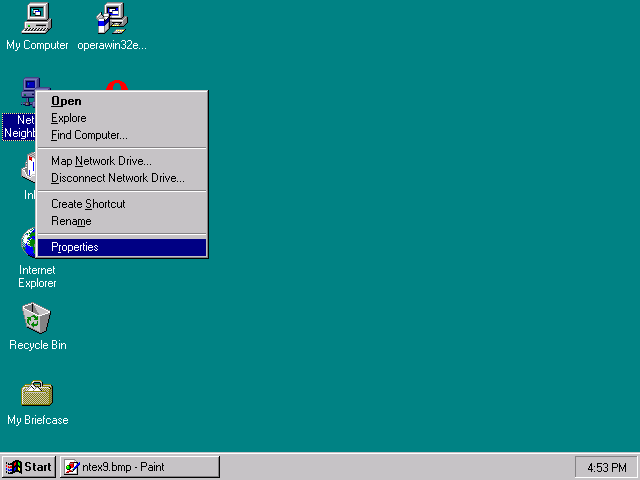Choose Explore in the context menu

click(122, 118)
